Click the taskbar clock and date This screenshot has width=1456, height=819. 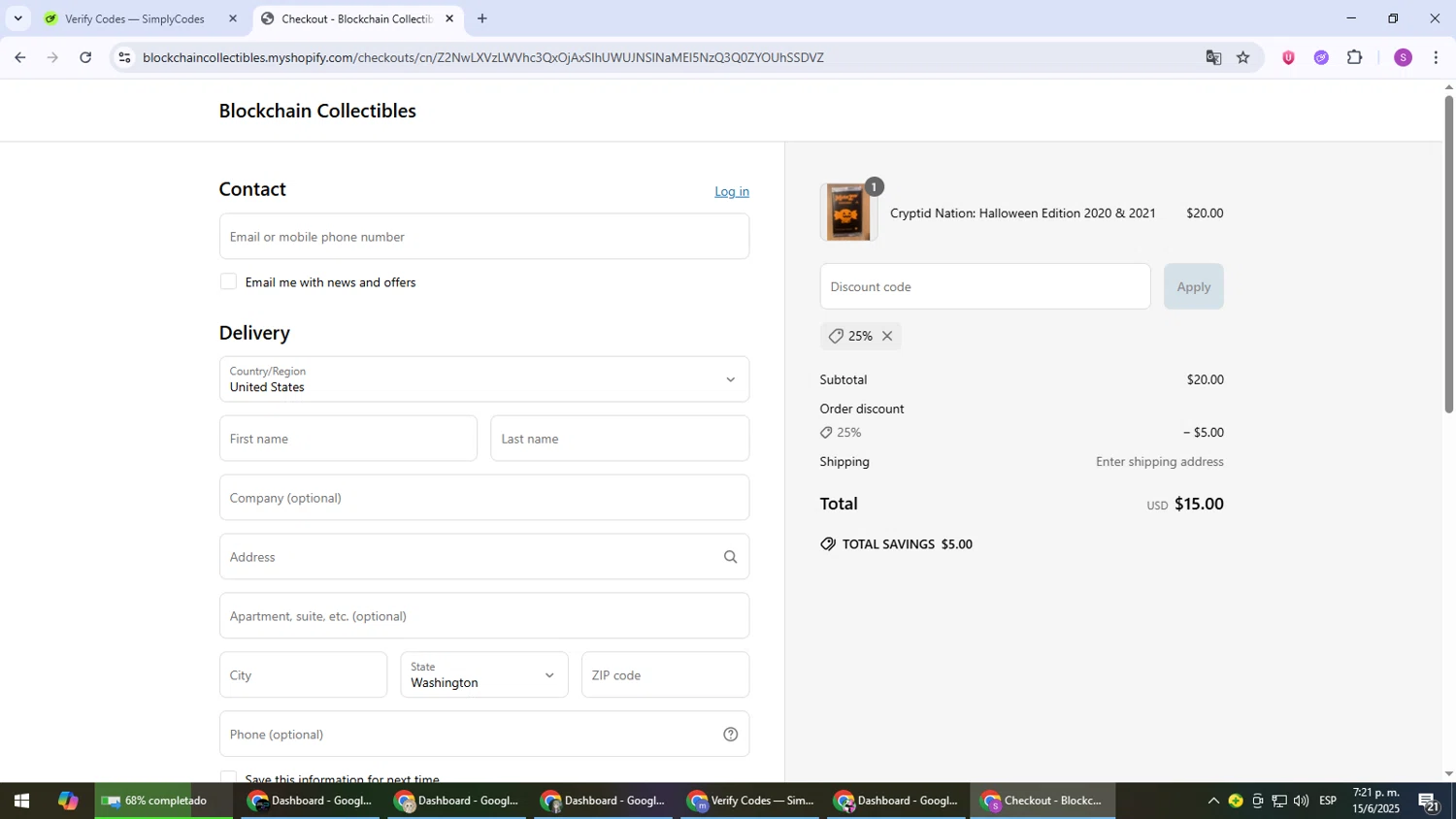[x=1376, y=802]
